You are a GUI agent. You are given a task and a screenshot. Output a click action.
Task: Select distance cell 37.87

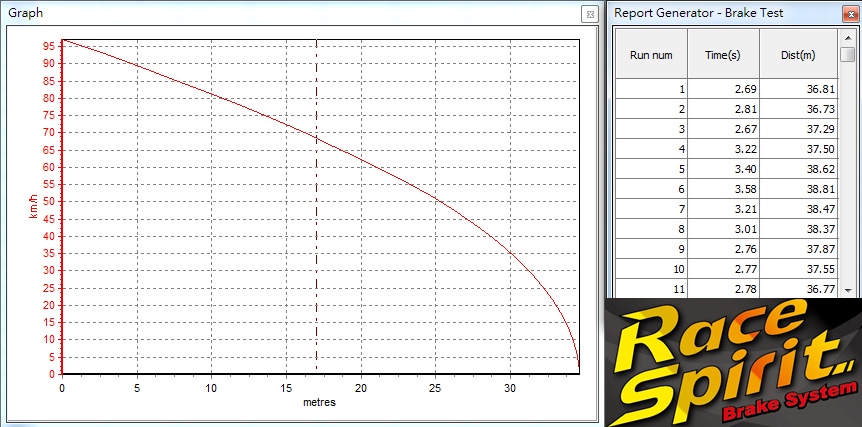799,248
